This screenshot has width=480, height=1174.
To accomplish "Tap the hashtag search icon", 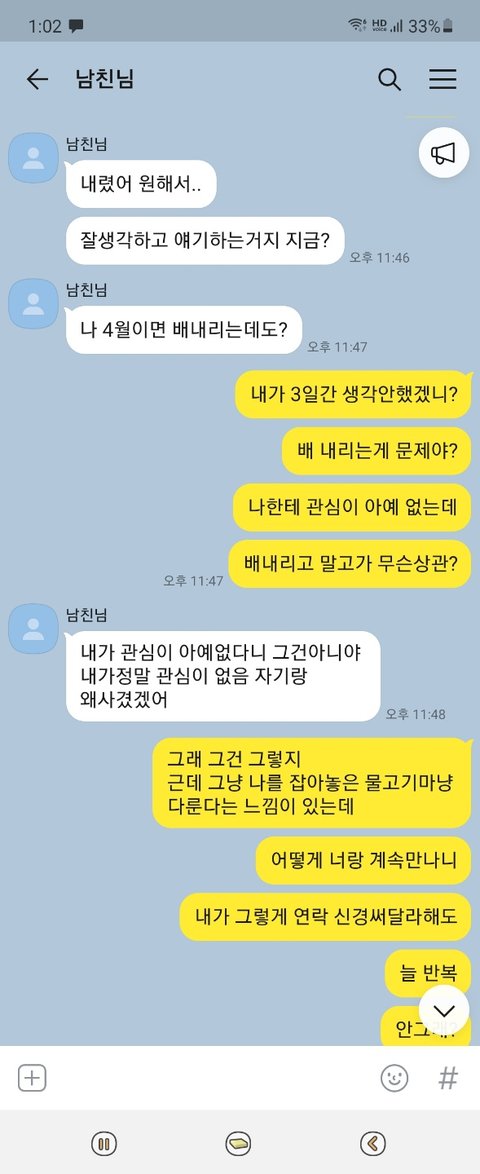I will pyautogui.click(x=448, y=1078).
